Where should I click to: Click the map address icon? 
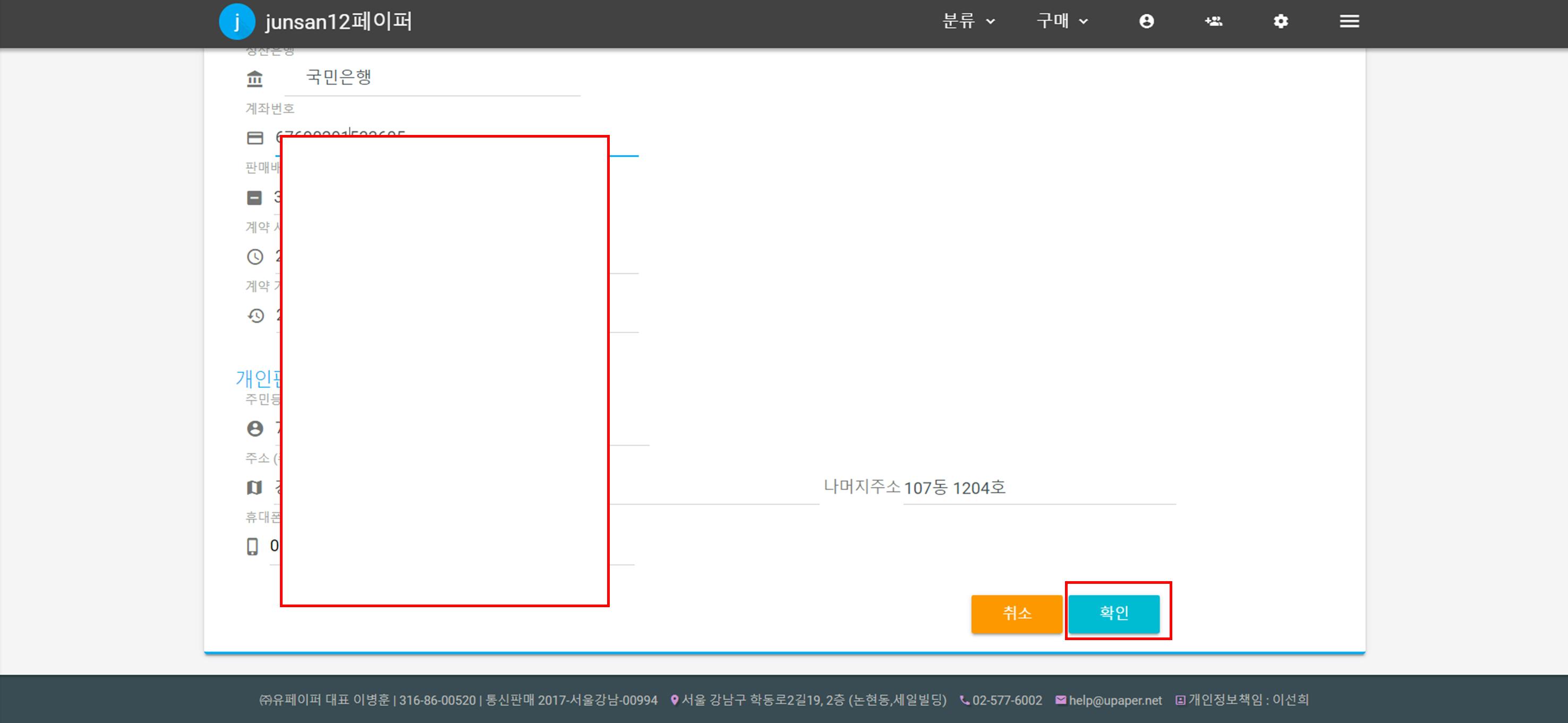click(x=254, y=488)
